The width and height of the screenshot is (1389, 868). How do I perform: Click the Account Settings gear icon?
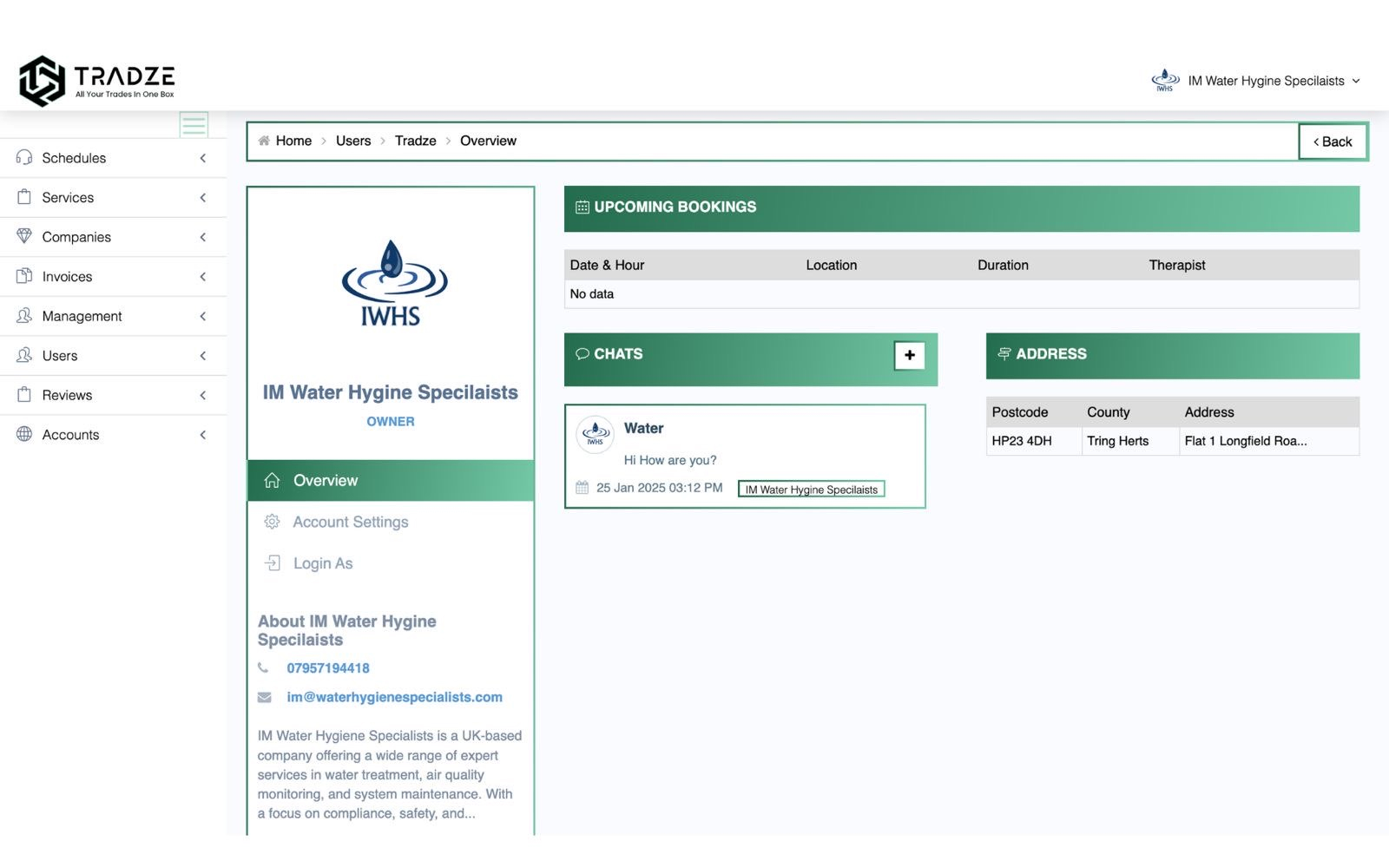tap(272, 522)
